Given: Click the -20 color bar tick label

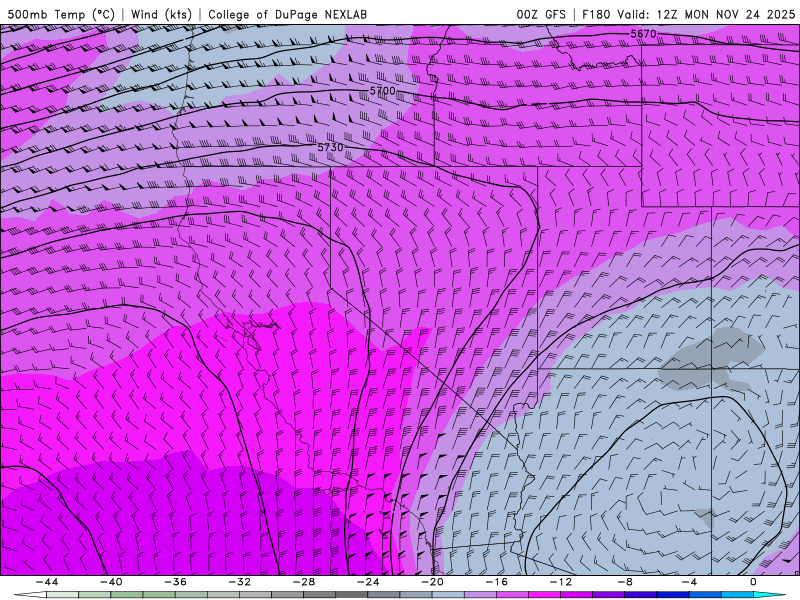Looking at the screenshot, I should [x=432, y=582].
